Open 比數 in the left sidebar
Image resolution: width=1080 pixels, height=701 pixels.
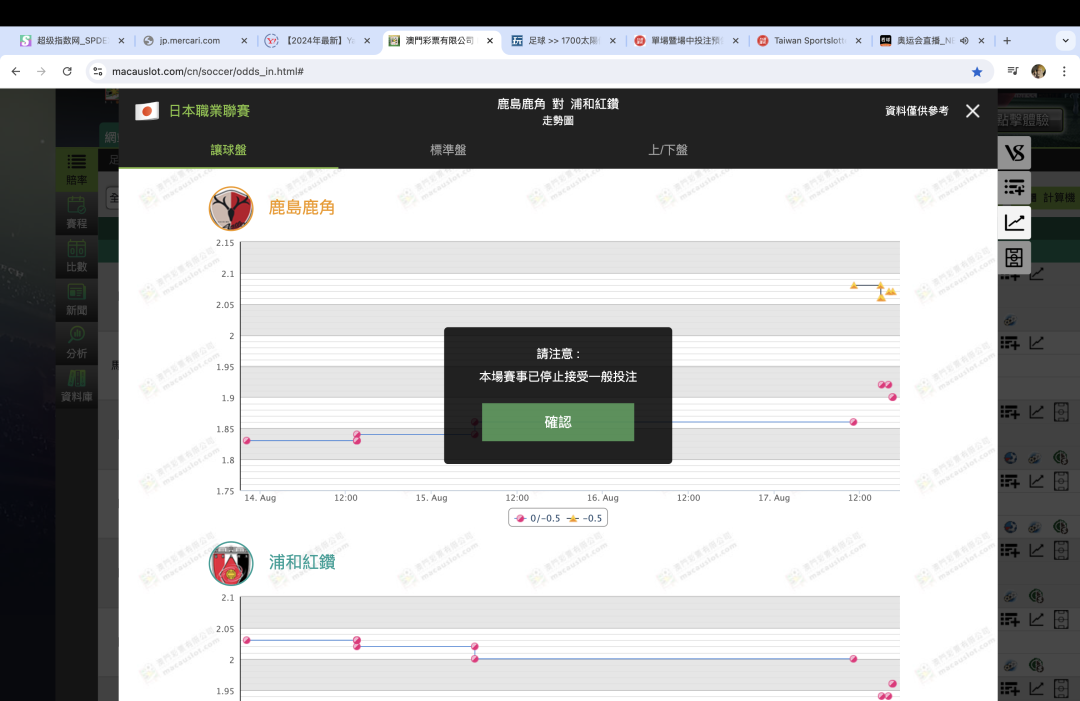pyautogui.click(x=76, y=256)
